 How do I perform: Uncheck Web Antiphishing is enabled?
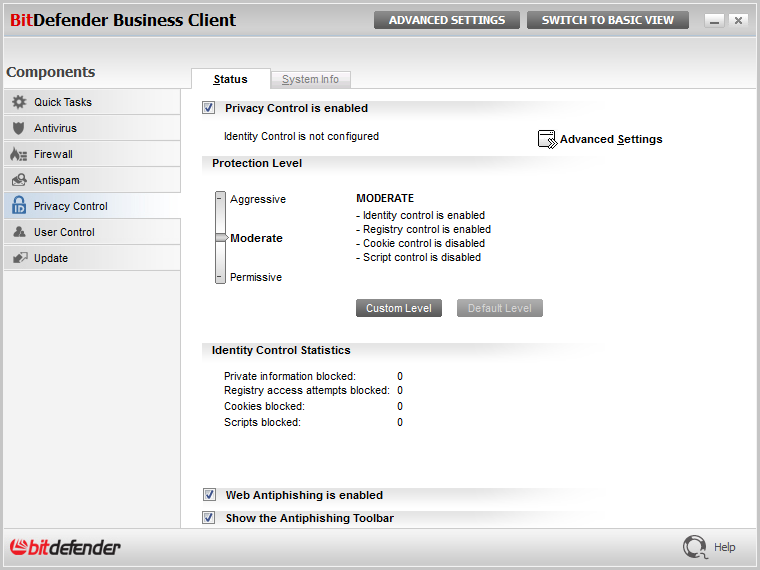pos(209,495)
